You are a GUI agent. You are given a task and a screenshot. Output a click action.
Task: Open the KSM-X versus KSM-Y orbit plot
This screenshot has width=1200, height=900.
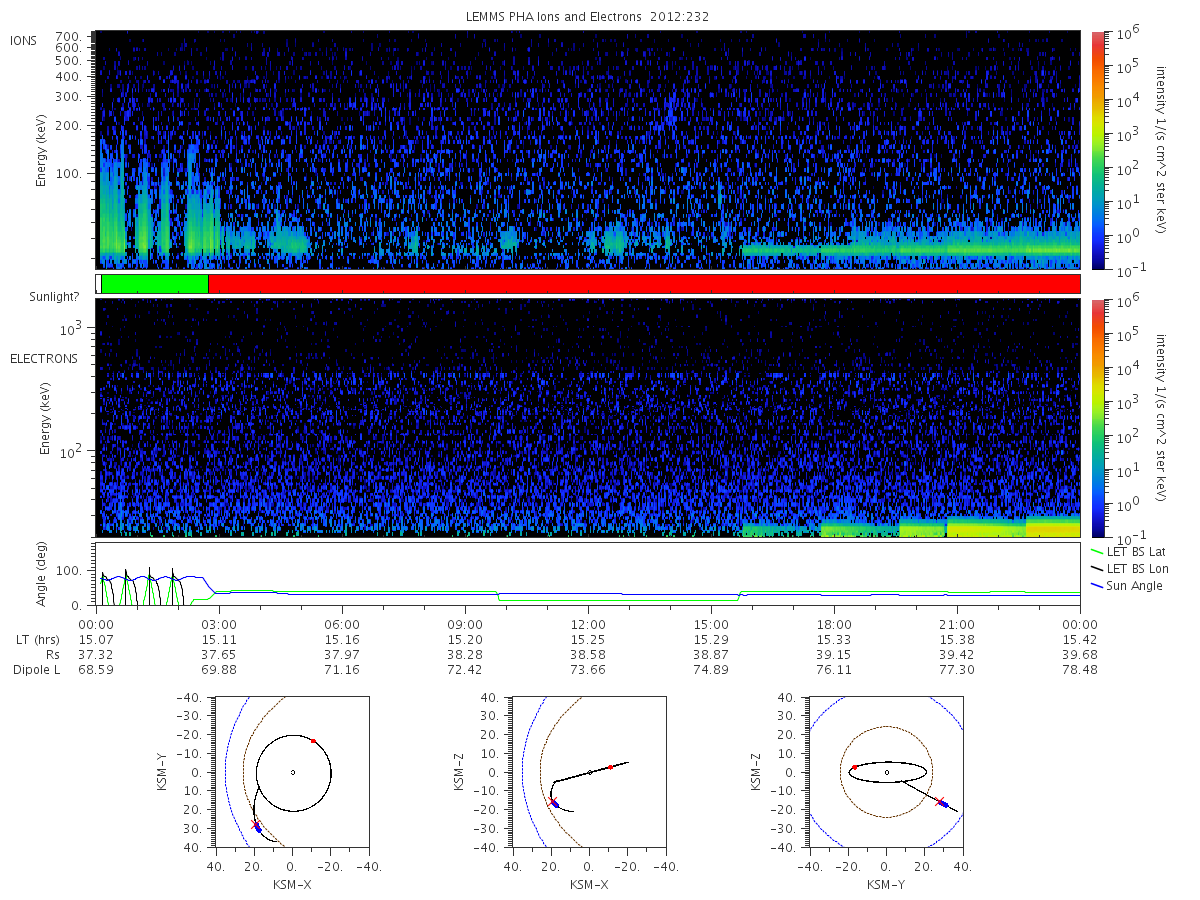(x=291, y=772)
